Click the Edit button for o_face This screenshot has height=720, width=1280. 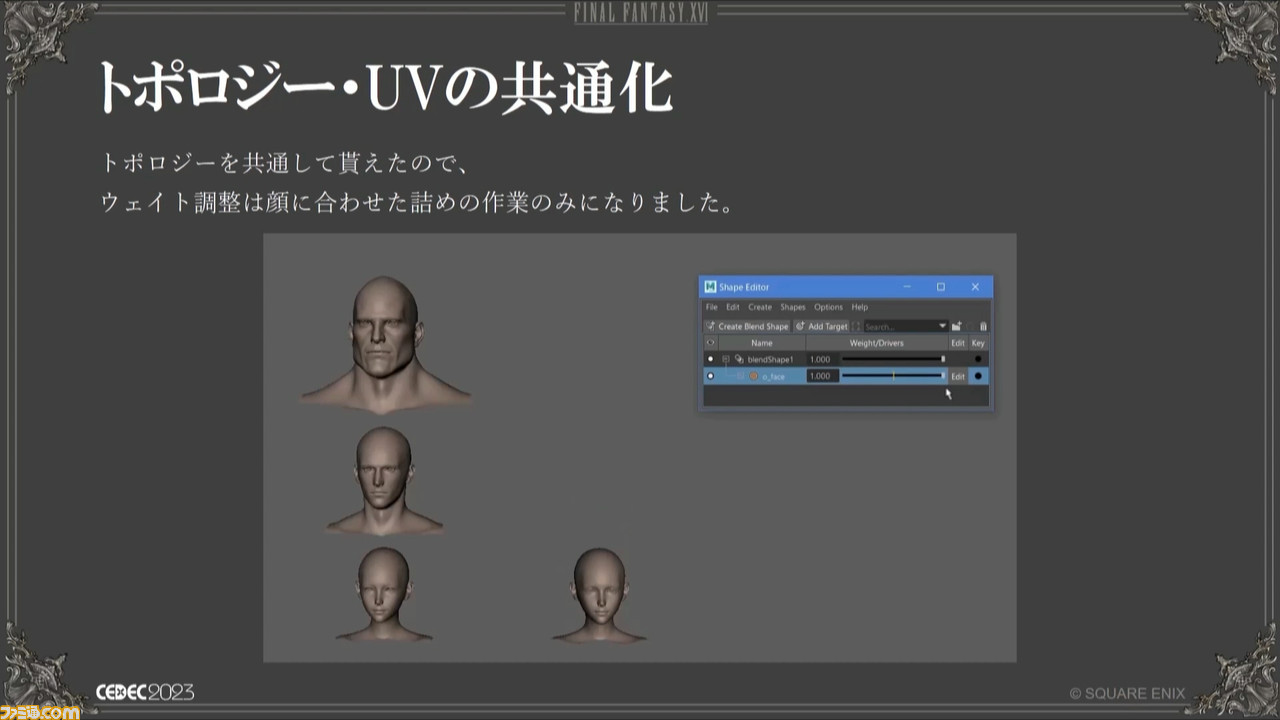(958, 376)
